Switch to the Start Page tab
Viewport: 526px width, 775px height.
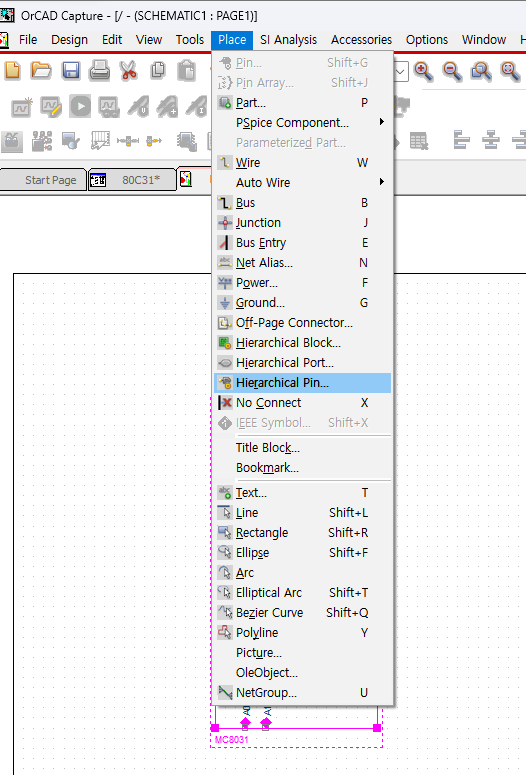(x=44, y=180)
